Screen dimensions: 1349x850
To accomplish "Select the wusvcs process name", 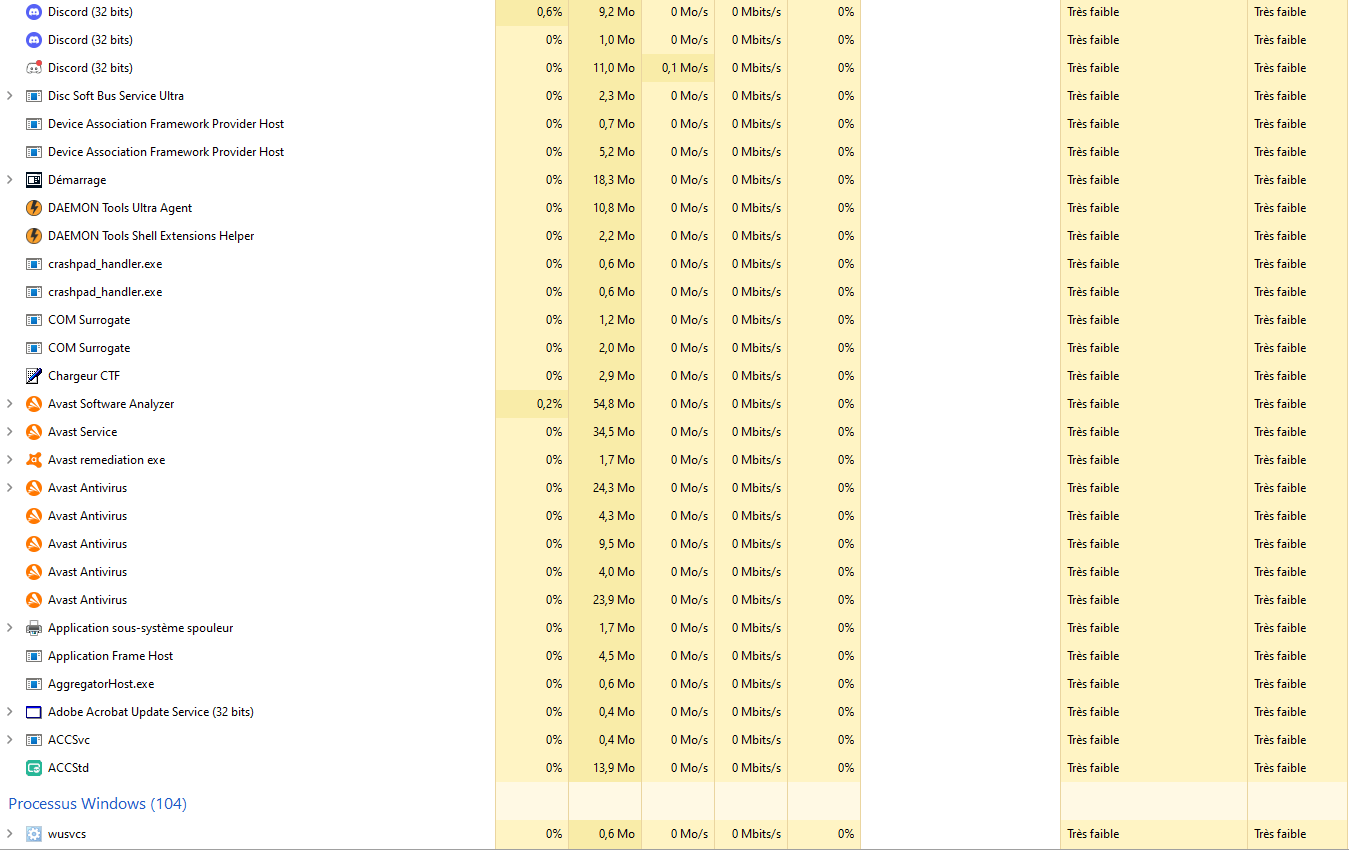I will [x=67, y=834].
